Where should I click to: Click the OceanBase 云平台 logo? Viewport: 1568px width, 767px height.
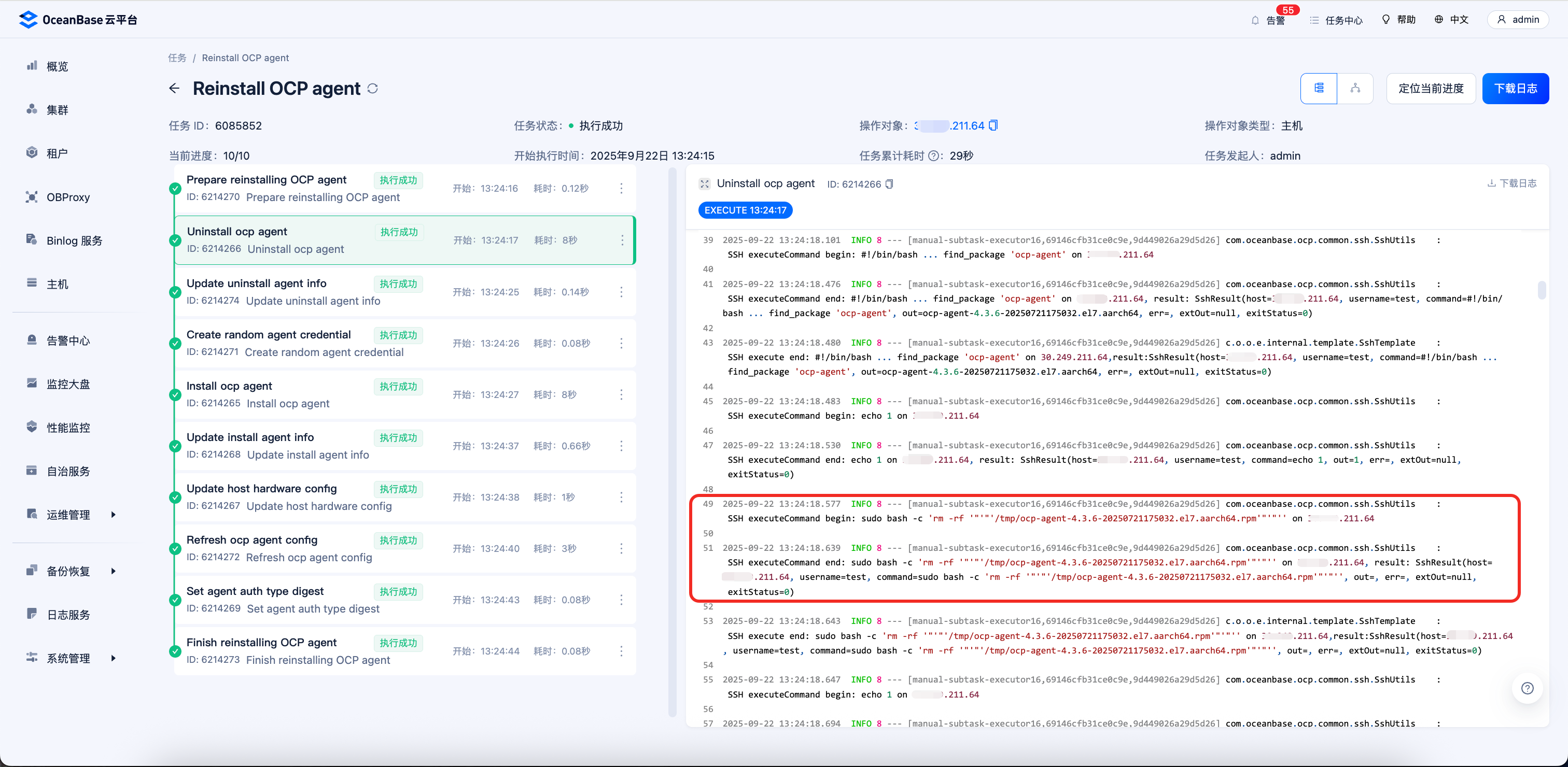pyautogui.click(x=77, y=20)
